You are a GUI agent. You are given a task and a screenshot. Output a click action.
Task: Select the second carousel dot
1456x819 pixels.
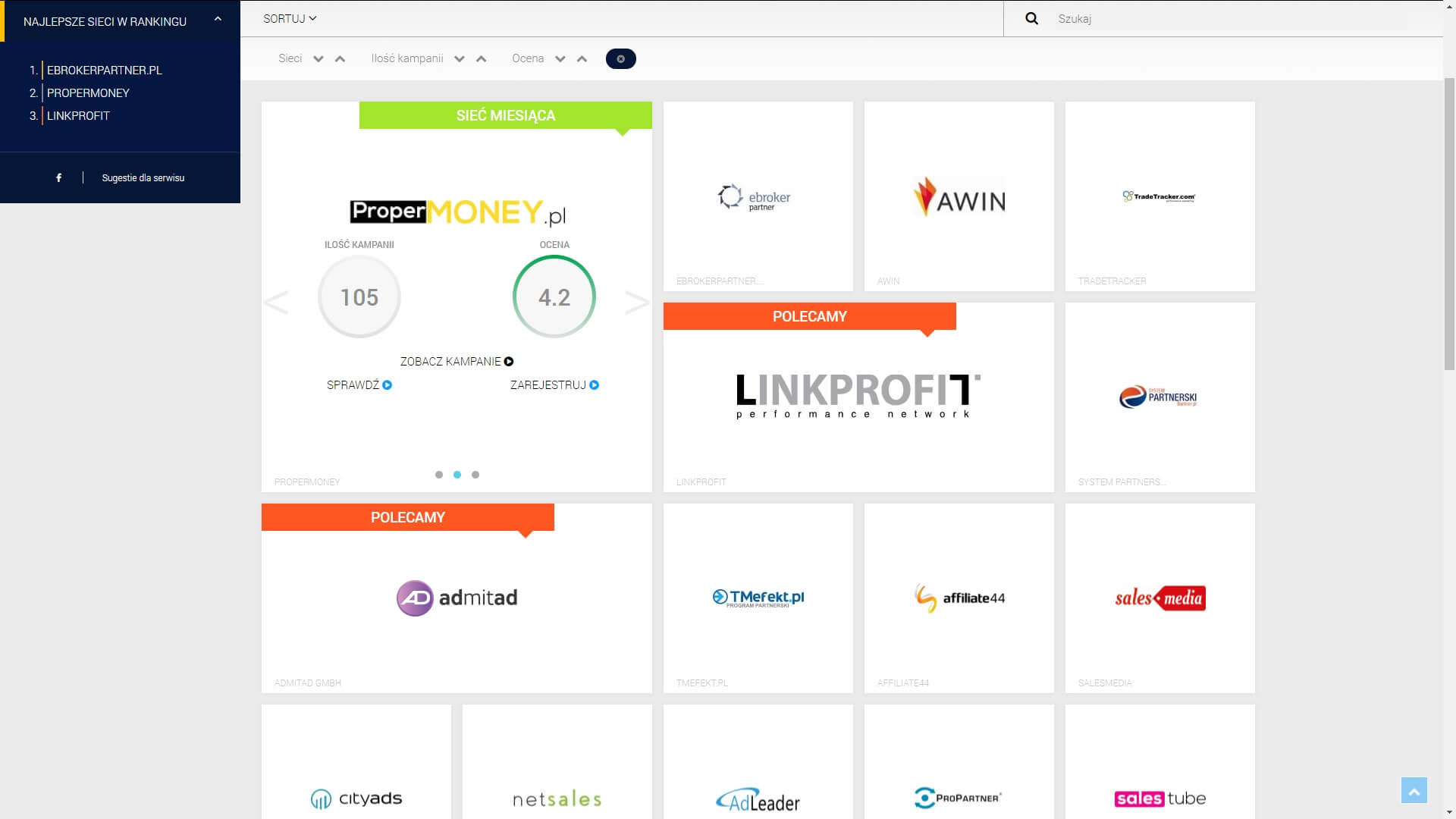coord(457,475)
